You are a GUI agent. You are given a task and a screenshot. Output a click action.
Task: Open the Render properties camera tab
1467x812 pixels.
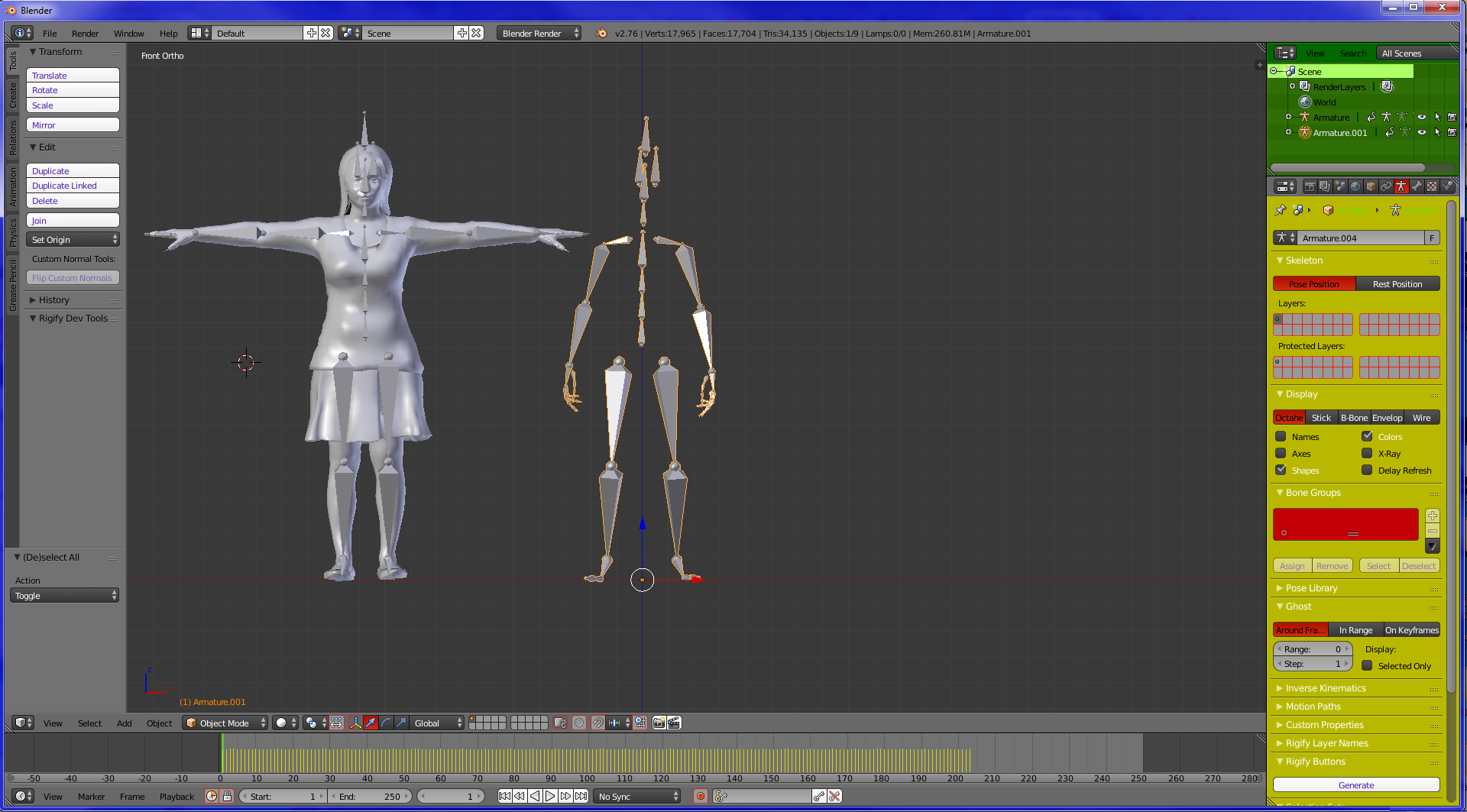coord(1310,186)
